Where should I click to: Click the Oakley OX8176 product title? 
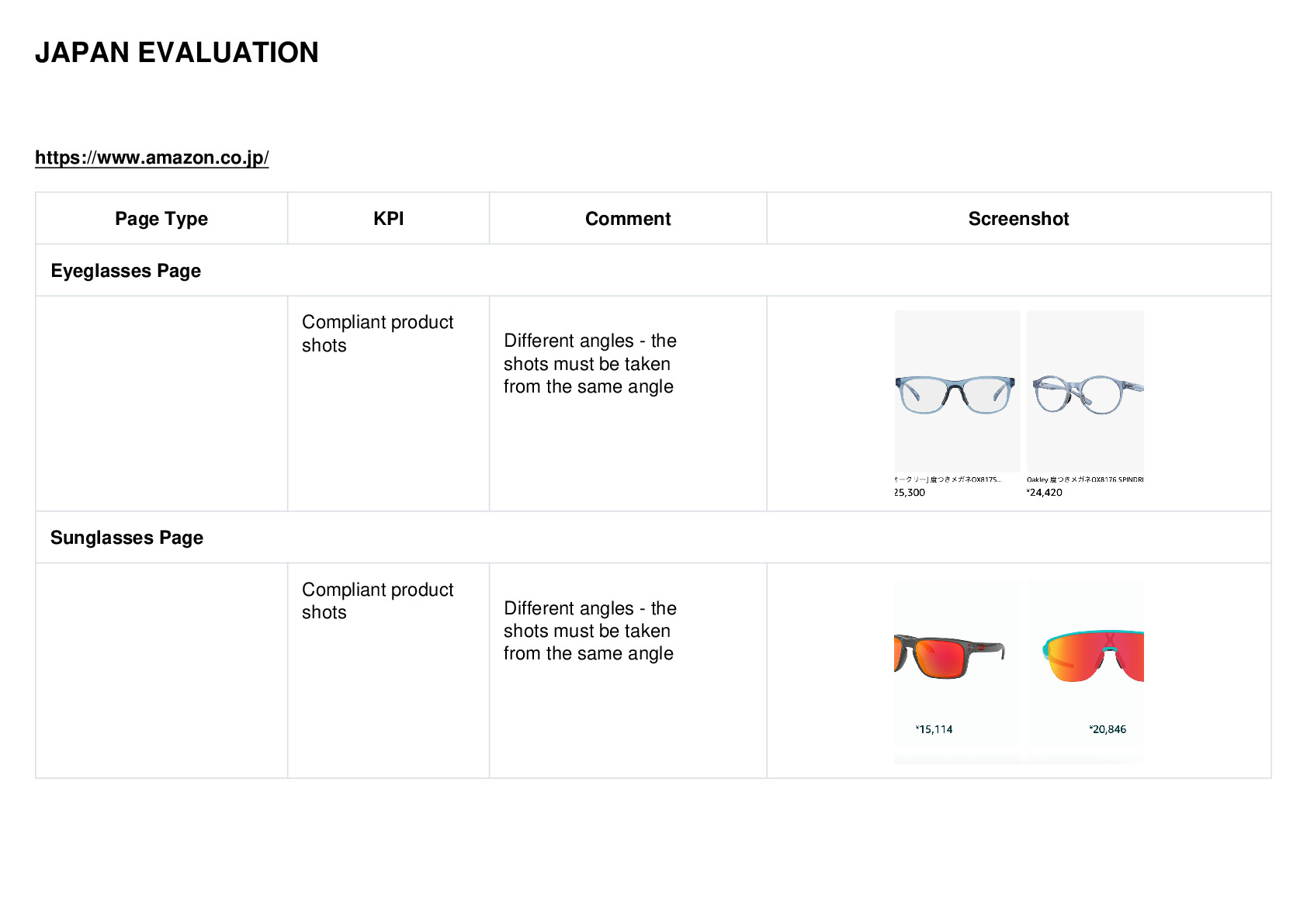pos(1085,479)
